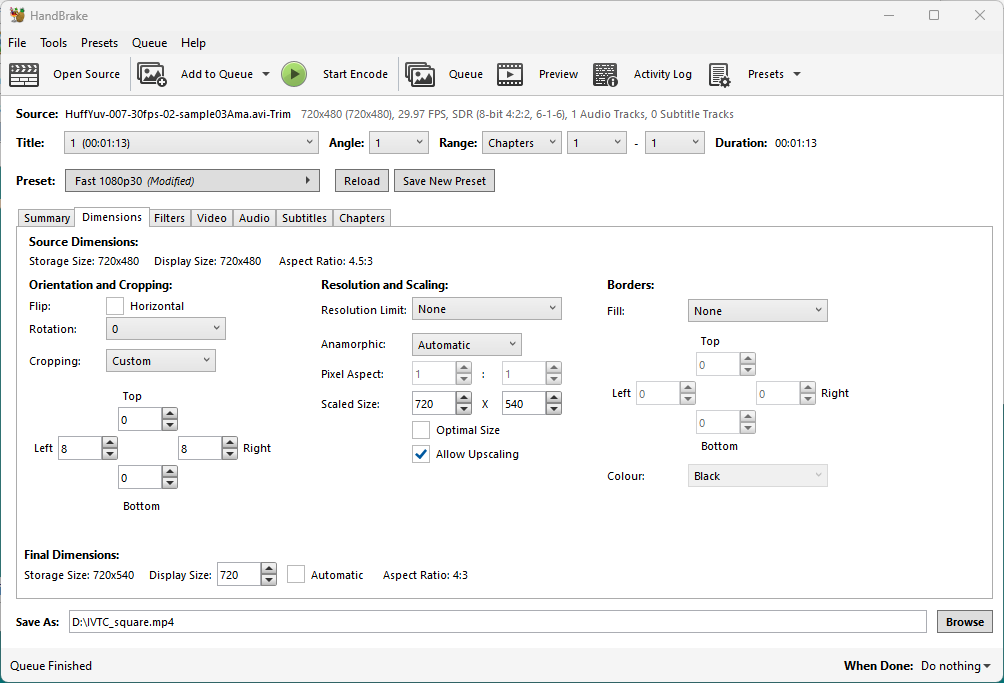Open Activity Log from its toolbar icon
Screen dimensions: 1004x683
[605, 74]
